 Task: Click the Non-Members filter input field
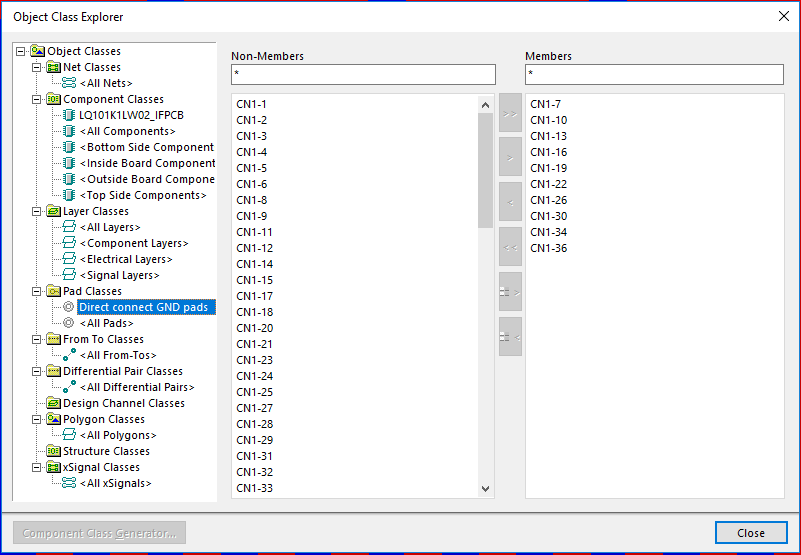[363, 74]
